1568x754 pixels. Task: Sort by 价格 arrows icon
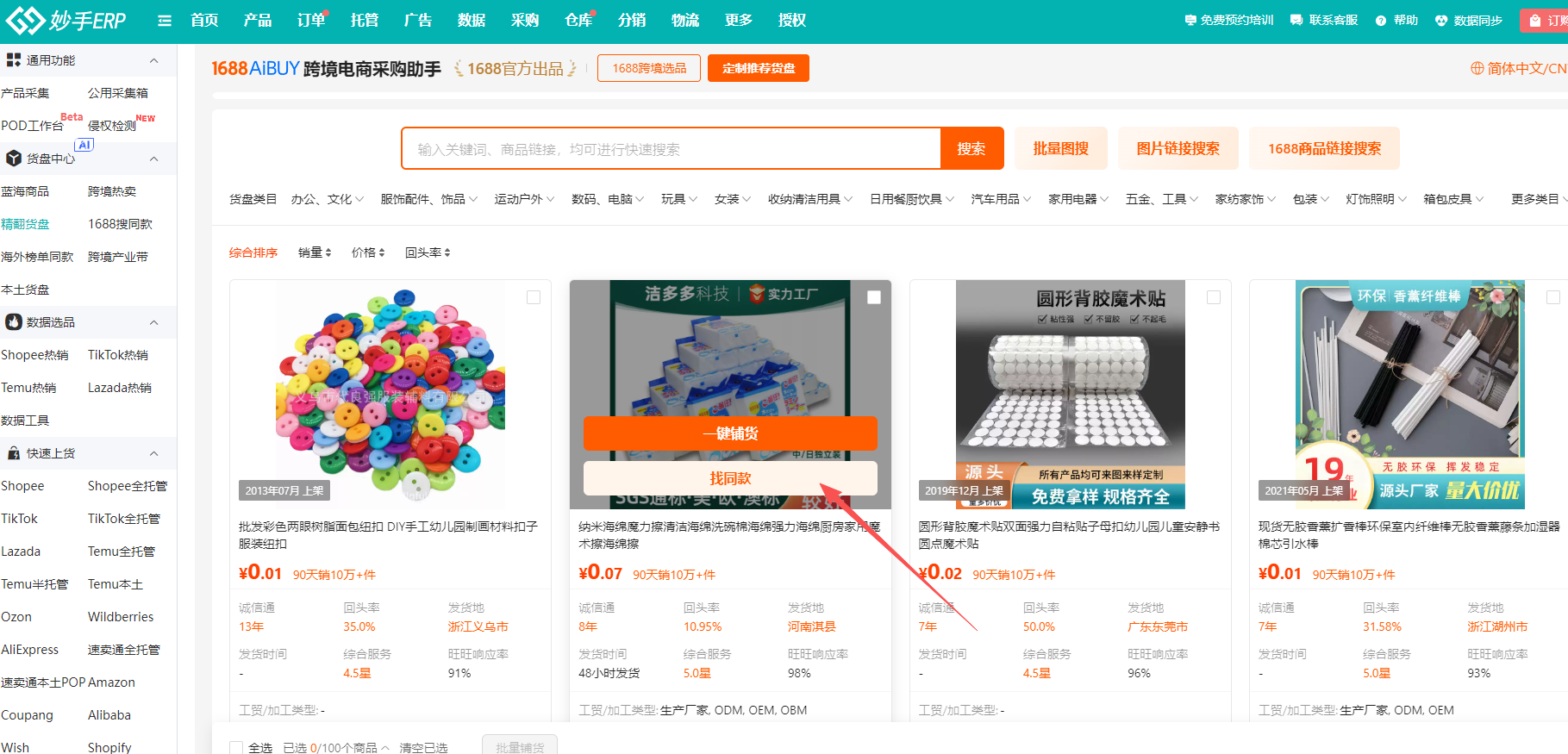point(381,252)
